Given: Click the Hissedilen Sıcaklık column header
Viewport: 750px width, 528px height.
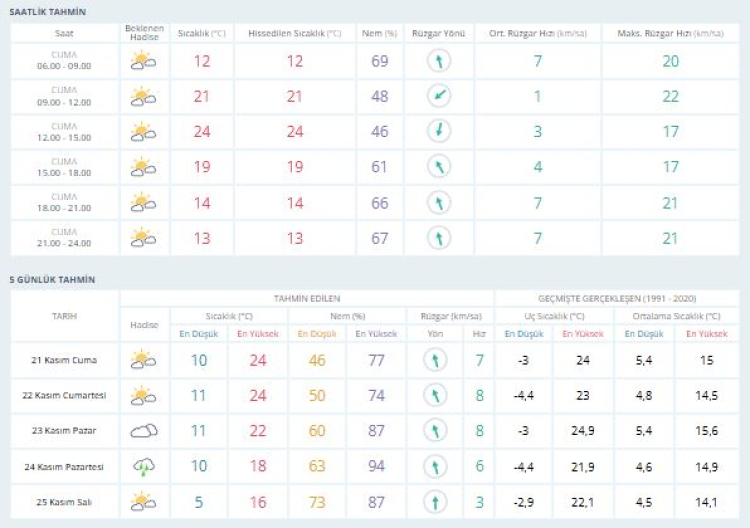Looking at the screenshot, I should 294,33.
